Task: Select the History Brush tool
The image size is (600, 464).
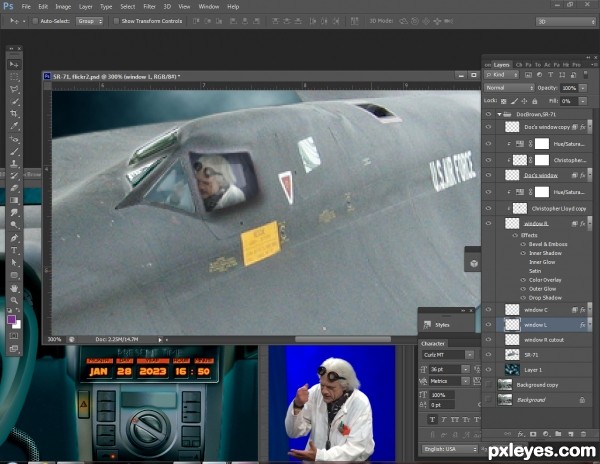Action: [x=14, y=176]
